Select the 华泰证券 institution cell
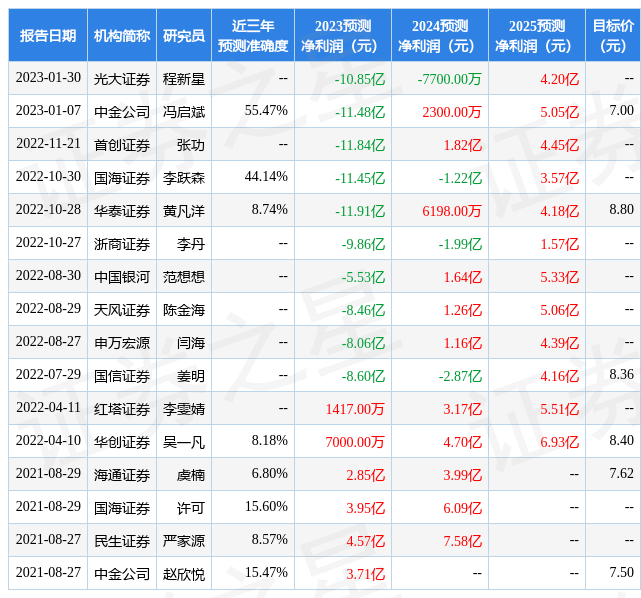The width and height of the screenshot is (641, 598). click(122, 211)
